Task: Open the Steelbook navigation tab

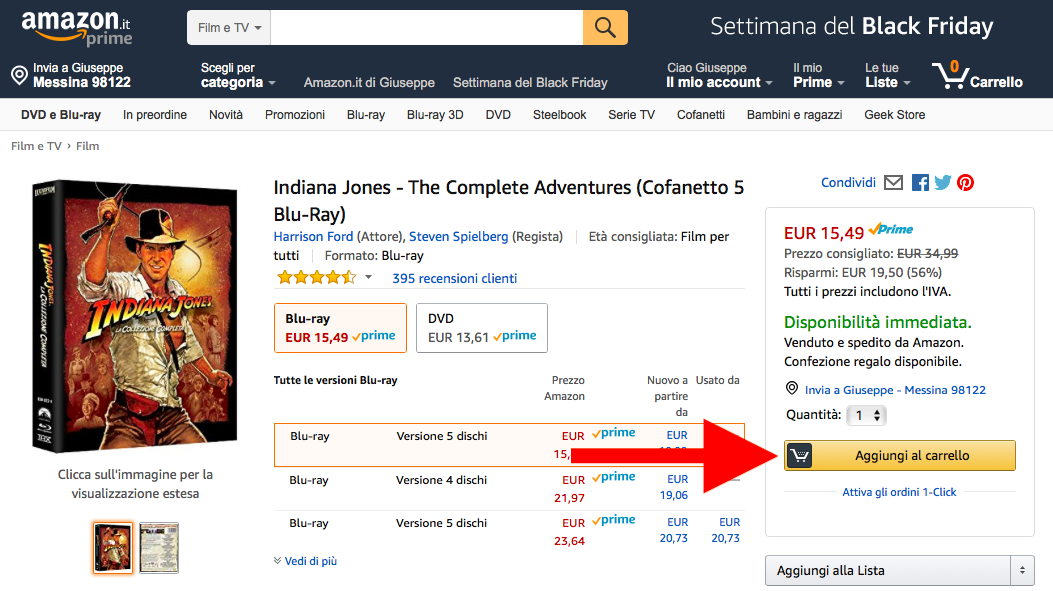Action: click(559, 115)
